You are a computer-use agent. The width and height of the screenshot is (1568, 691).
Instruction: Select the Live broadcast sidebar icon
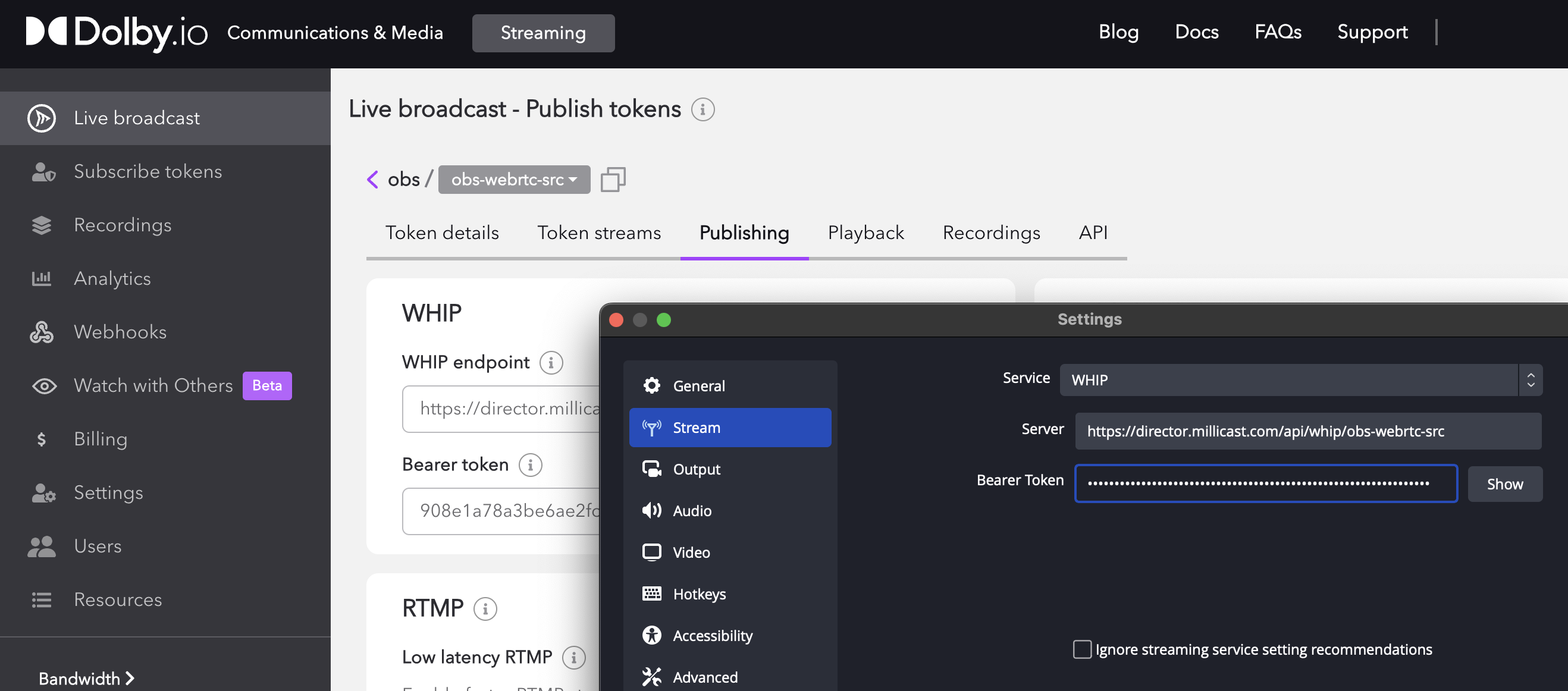point(41,118)
